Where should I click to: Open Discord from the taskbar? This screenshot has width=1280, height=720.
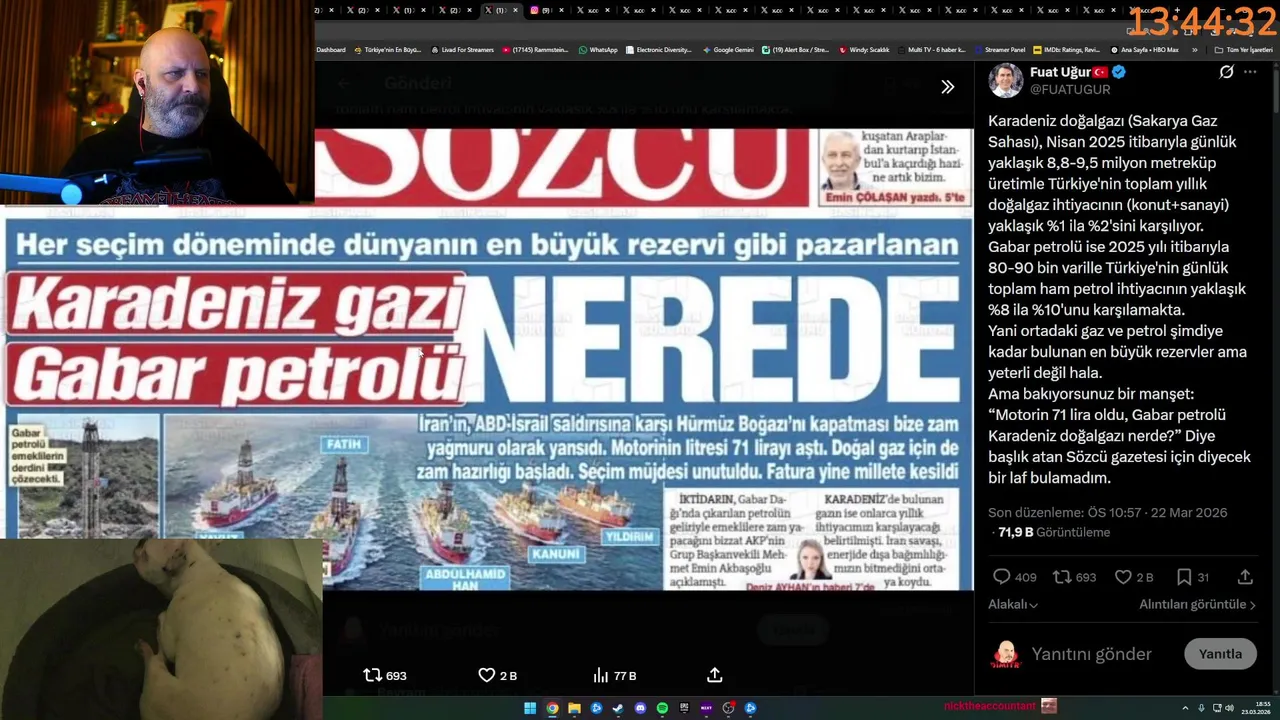click(x=640, y=708)
